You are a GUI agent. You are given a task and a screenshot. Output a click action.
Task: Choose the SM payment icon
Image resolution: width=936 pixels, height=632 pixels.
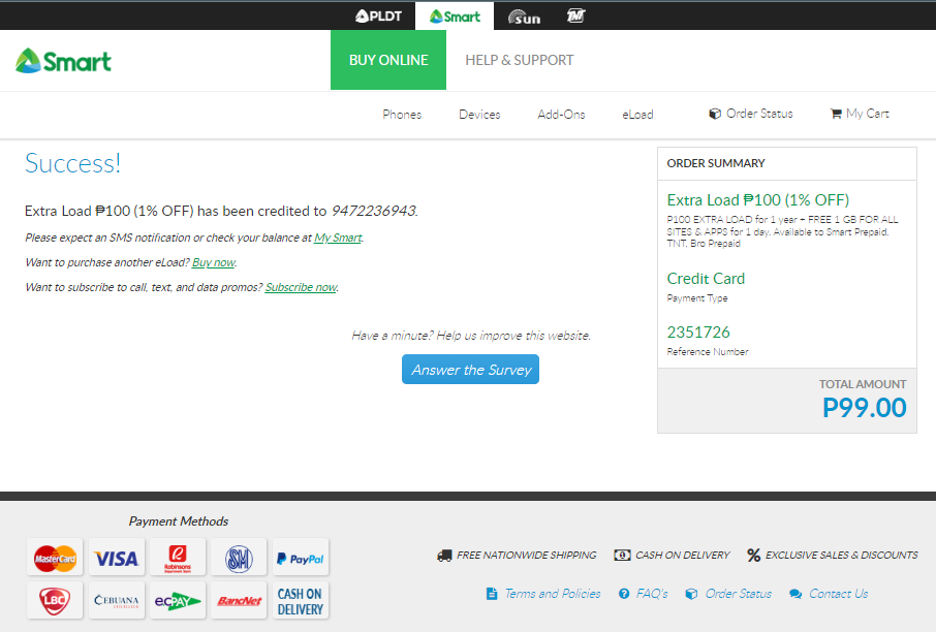pyautogui.click(x=239, y=558)
